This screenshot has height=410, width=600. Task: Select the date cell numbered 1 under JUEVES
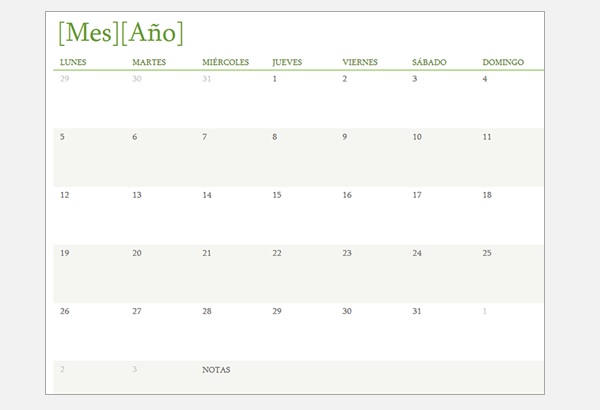pos(275,79)
